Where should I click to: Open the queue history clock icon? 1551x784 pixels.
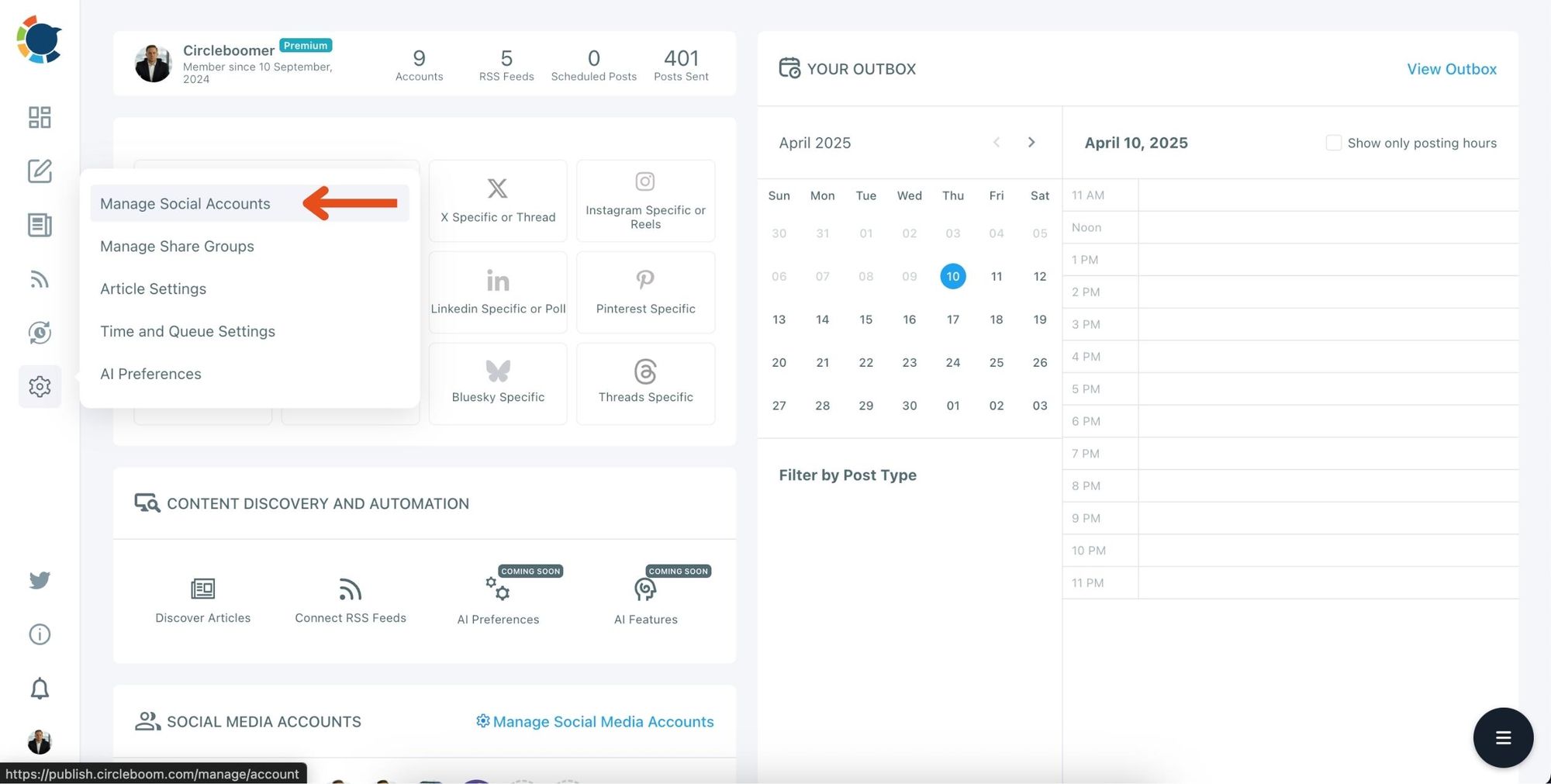pos(40,333)
